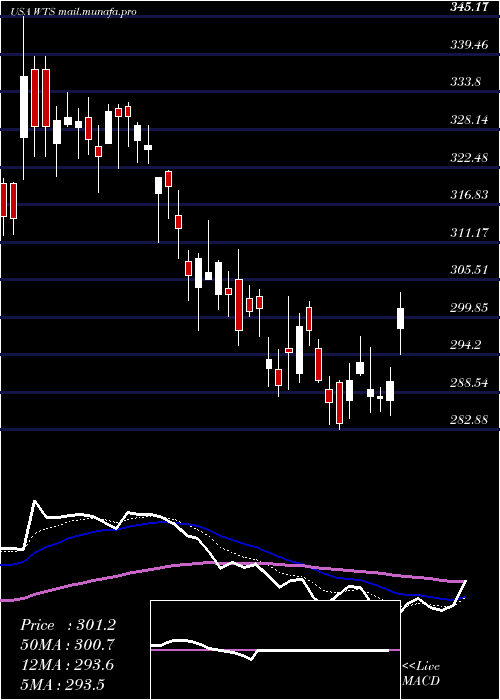Click the 333.8 price axis label
500x700 pixels.
point(464,82)
